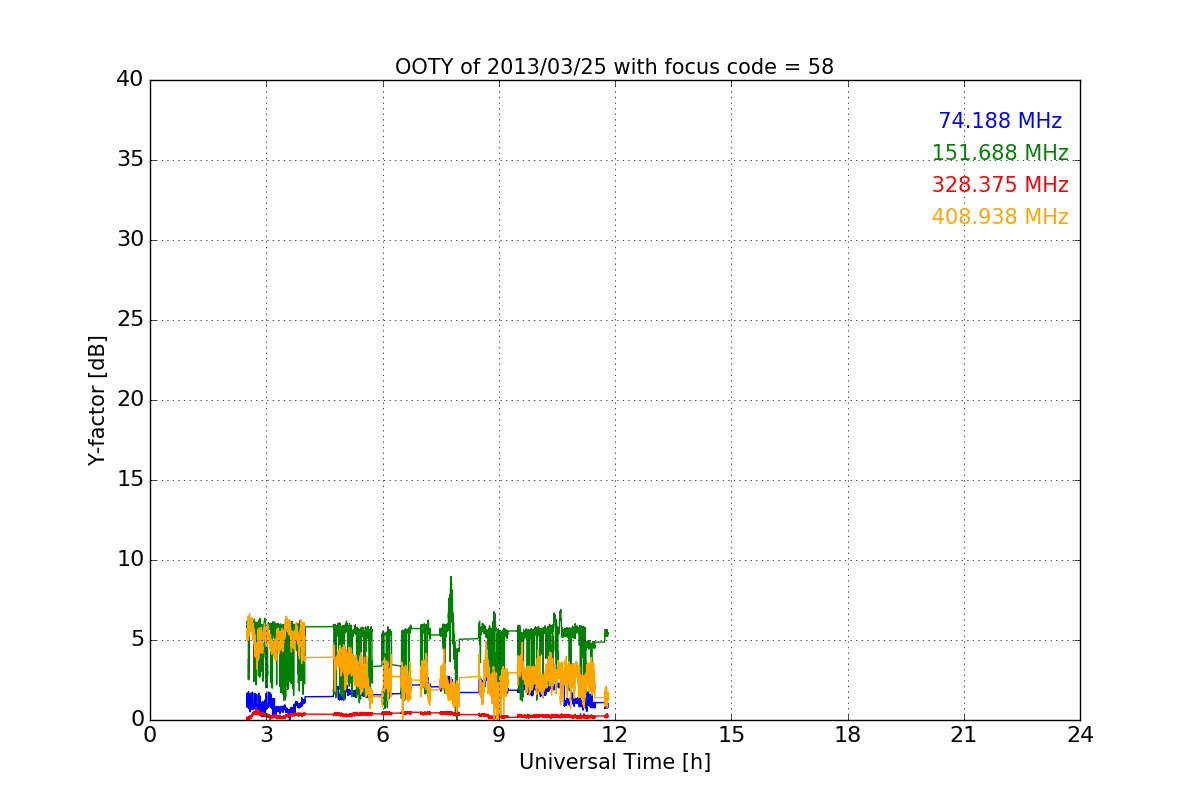Click the chart title "OOTY of 2013/03/25 with focus code = 58"
1200x800 pixels.
click(614, 67)
